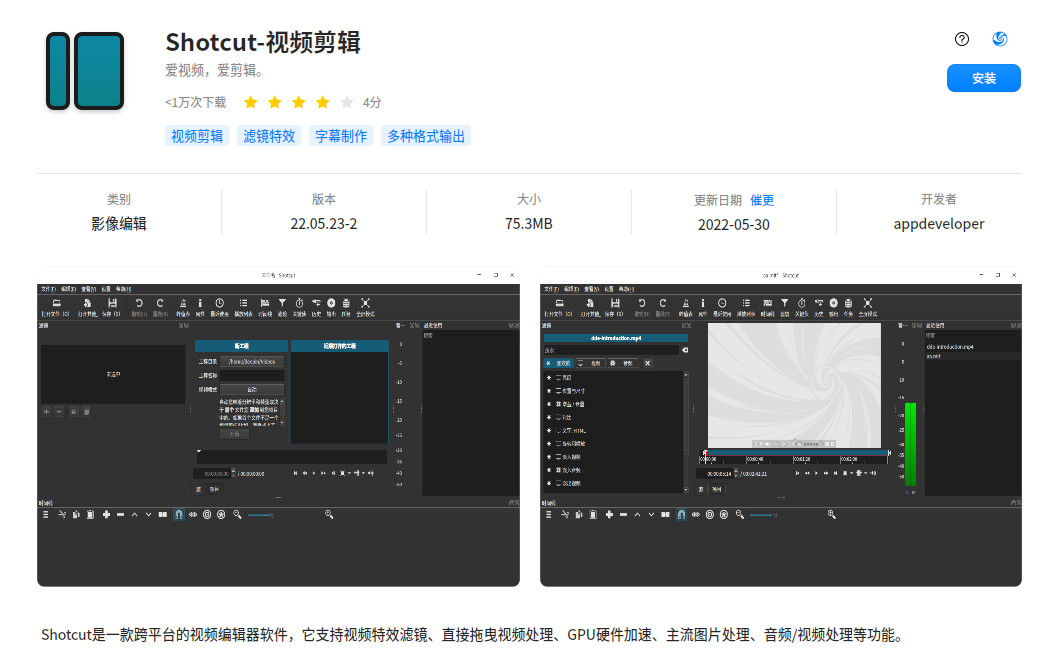Image resolution: width=1039 pixels, height=653 pixels.
Task: Click the title Shotcut-视频剪辑
Action: pyautogui.click(x=263, y=42)
